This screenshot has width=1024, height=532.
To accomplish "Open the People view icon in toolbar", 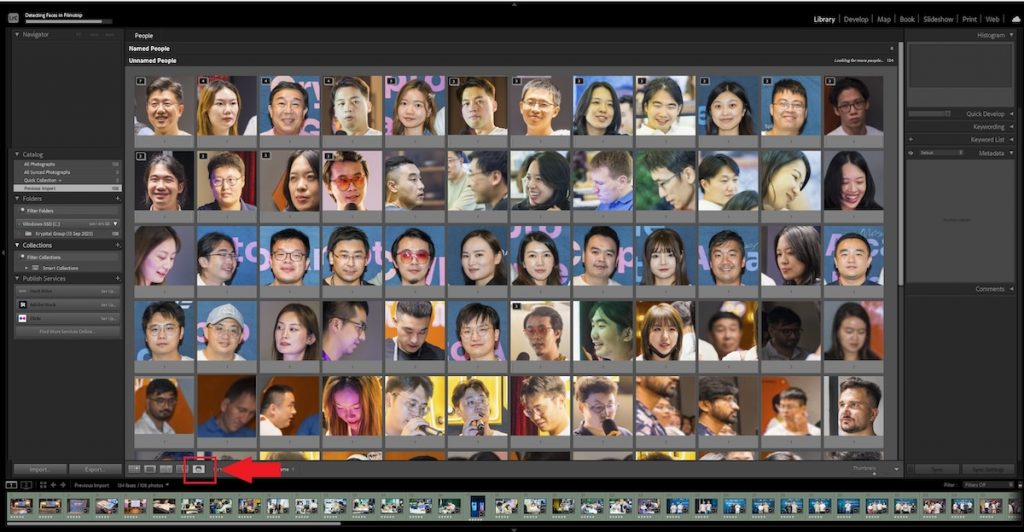I will [199, 469].
